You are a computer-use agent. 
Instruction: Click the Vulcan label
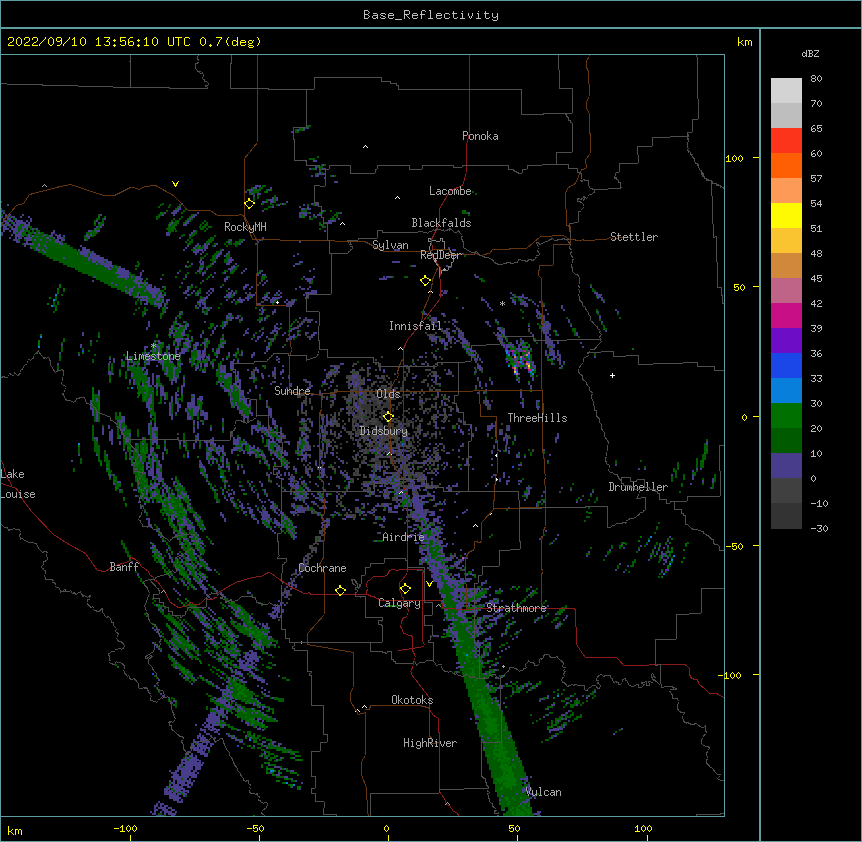pos(543,792)
